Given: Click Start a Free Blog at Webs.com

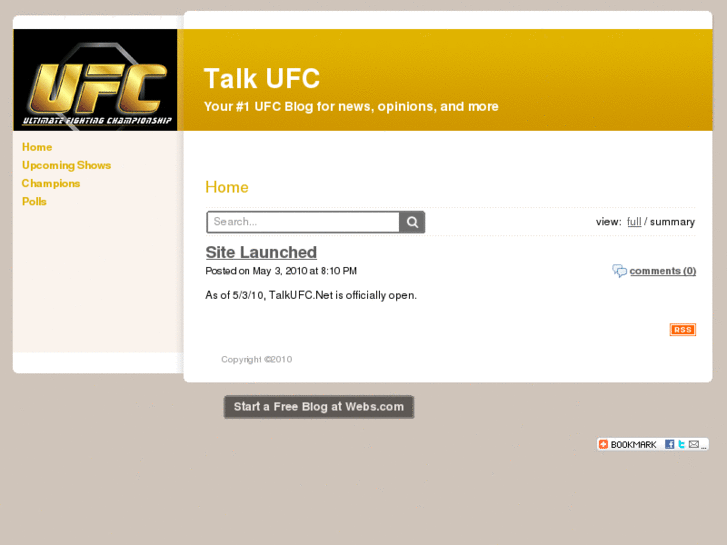Looking at the screenshot, I should click(319, 407).
